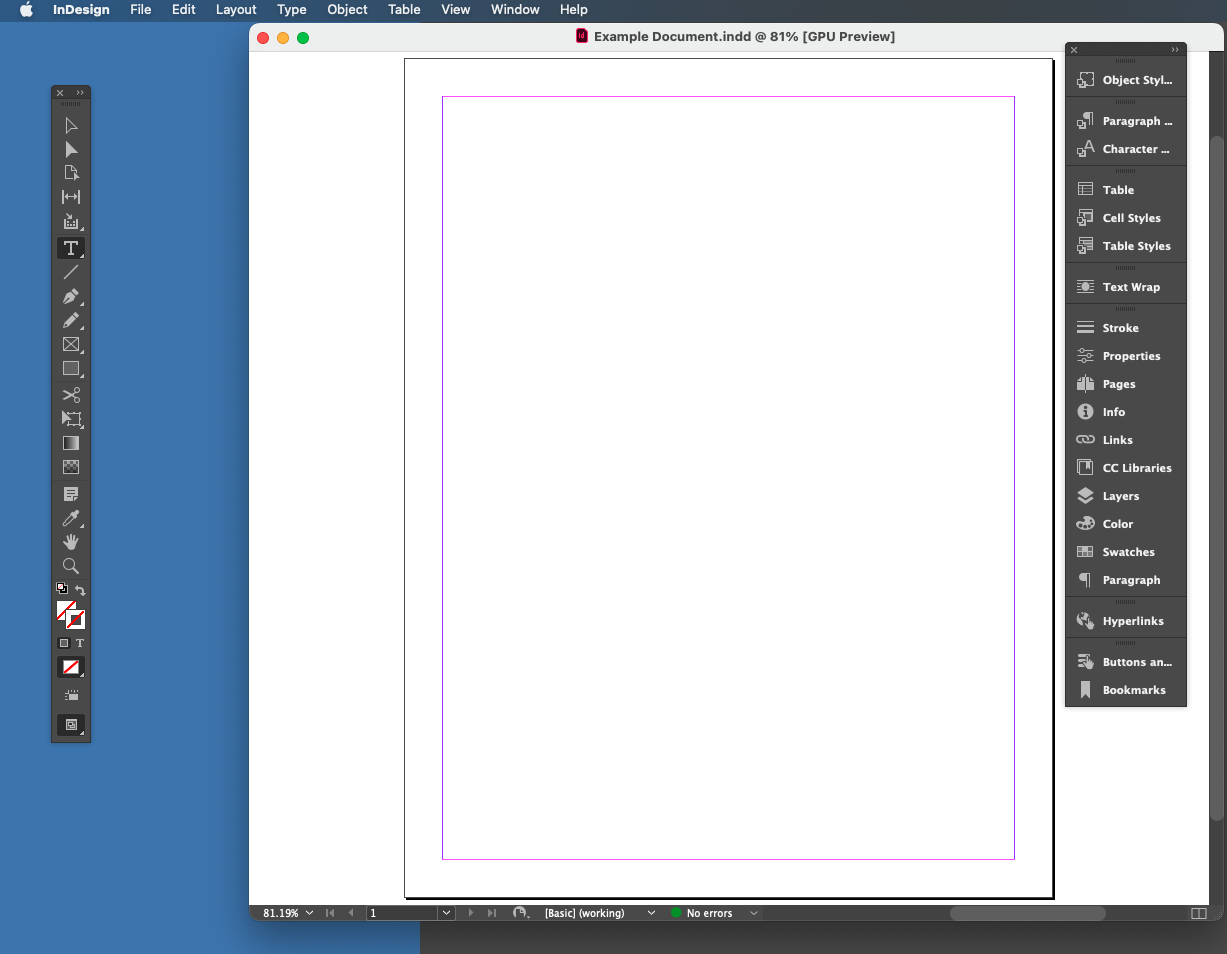Open the Swatches panel

coord(1126,552)
